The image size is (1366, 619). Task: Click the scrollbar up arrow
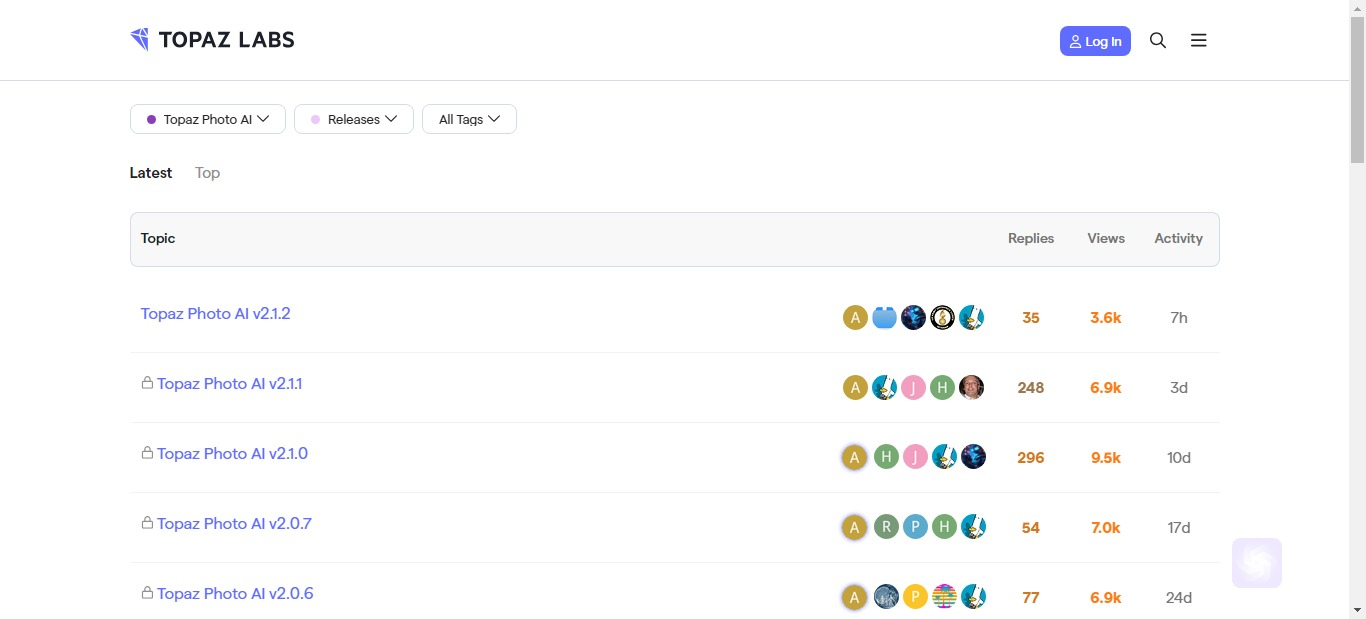1357,8
